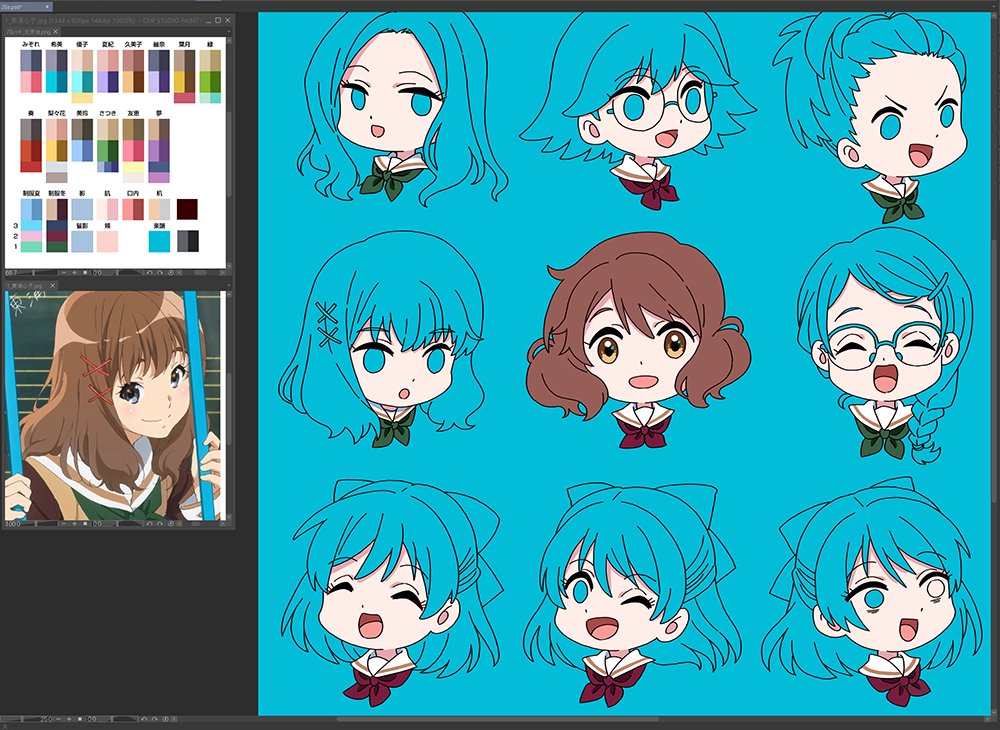Screen dimensions: 1000x730
Task: Rotate the palette image left
Action: point(150,273)
